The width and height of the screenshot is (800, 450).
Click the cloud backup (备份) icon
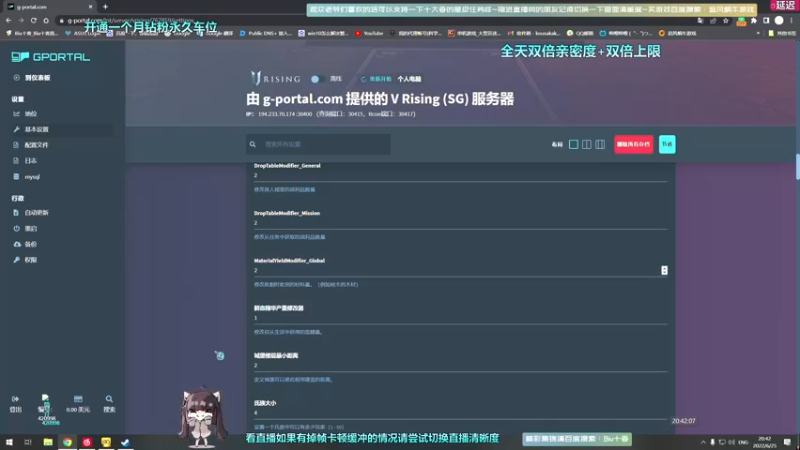coord(17,244)
